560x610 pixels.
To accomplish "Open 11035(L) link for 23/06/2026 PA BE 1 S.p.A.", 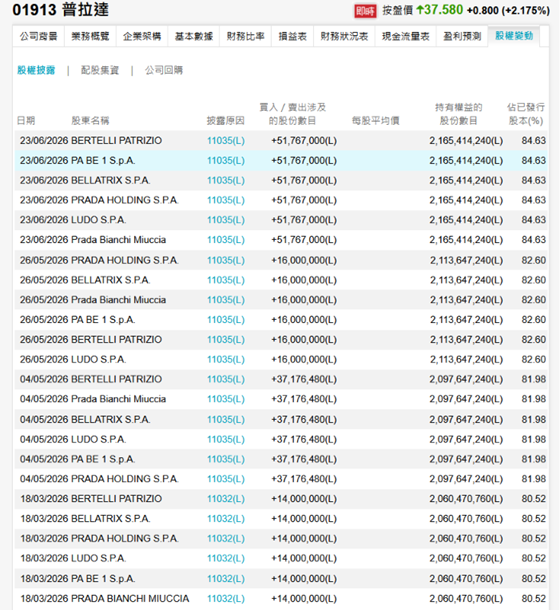I will coord(226,160).
